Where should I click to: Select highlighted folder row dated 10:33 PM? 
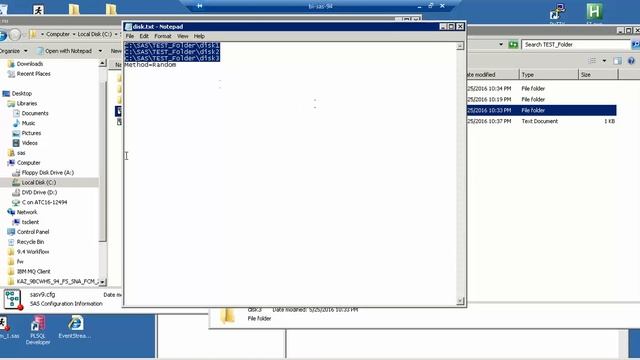(x=542, y=110)
